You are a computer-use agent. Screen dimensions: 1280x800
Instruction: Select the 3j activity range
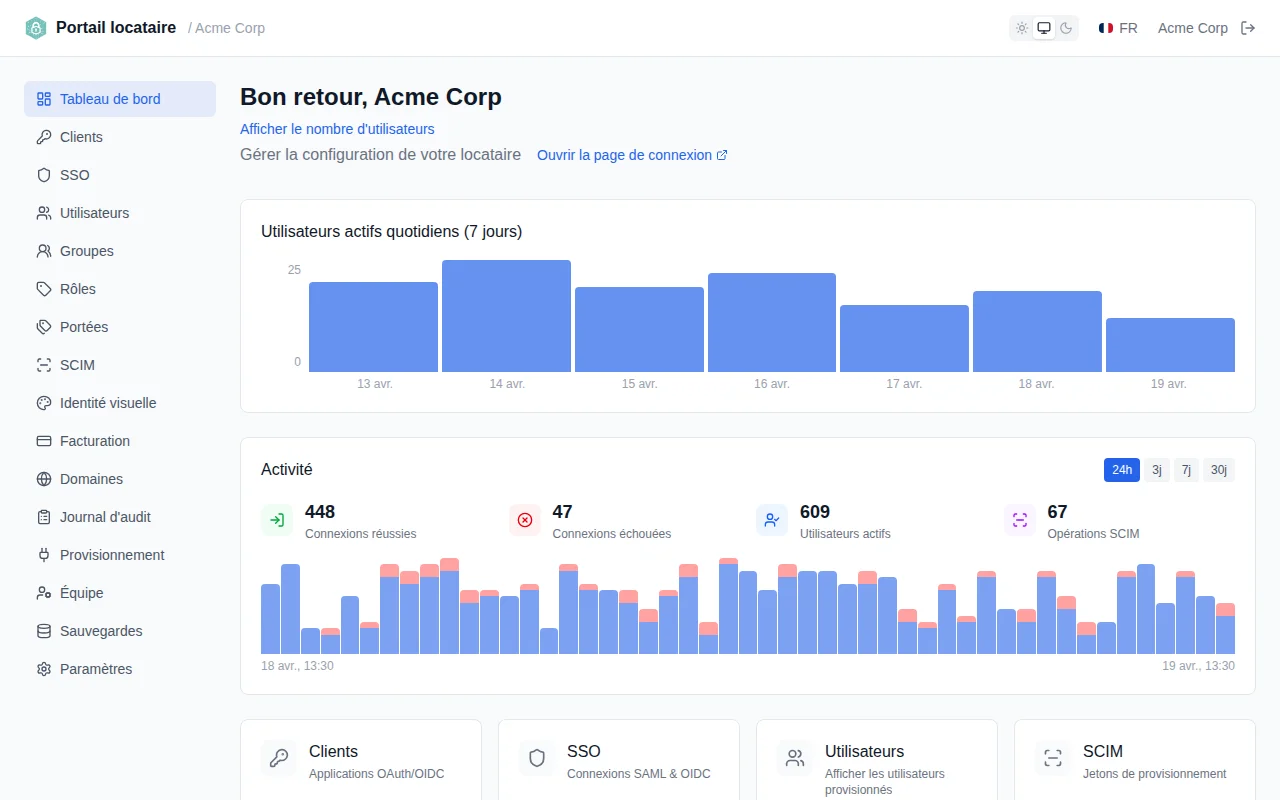pos(1157,470)
